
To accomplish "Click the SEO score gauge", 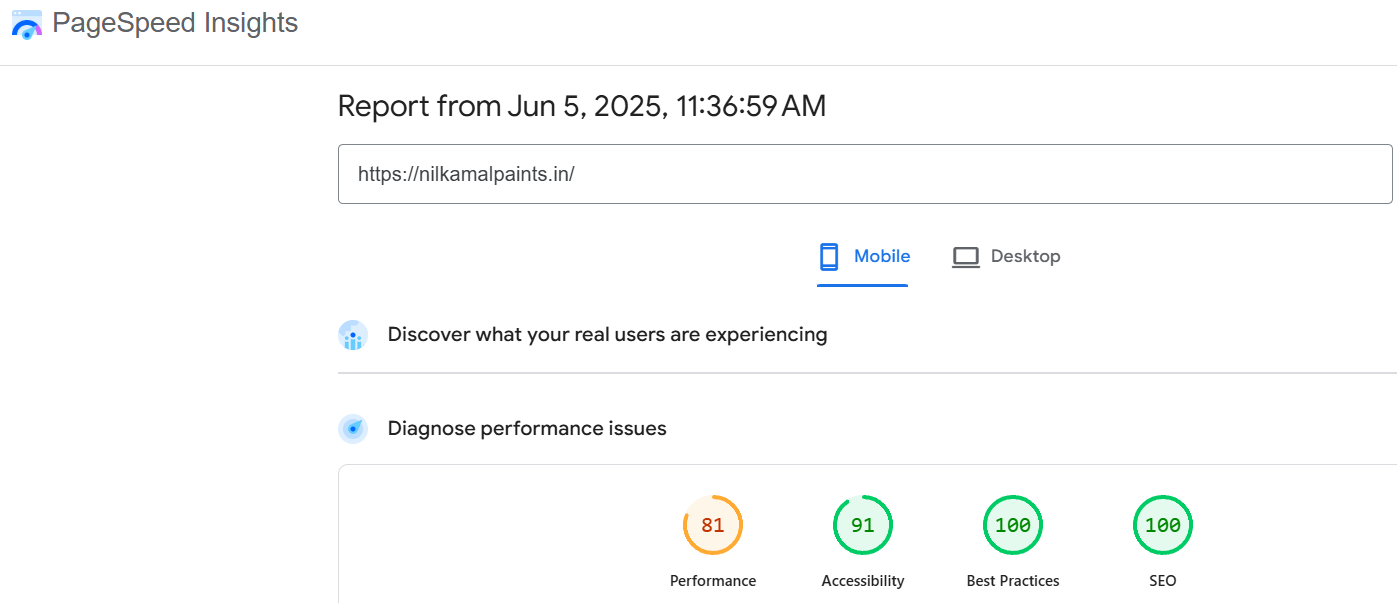I will click(x=1163, y=525).
